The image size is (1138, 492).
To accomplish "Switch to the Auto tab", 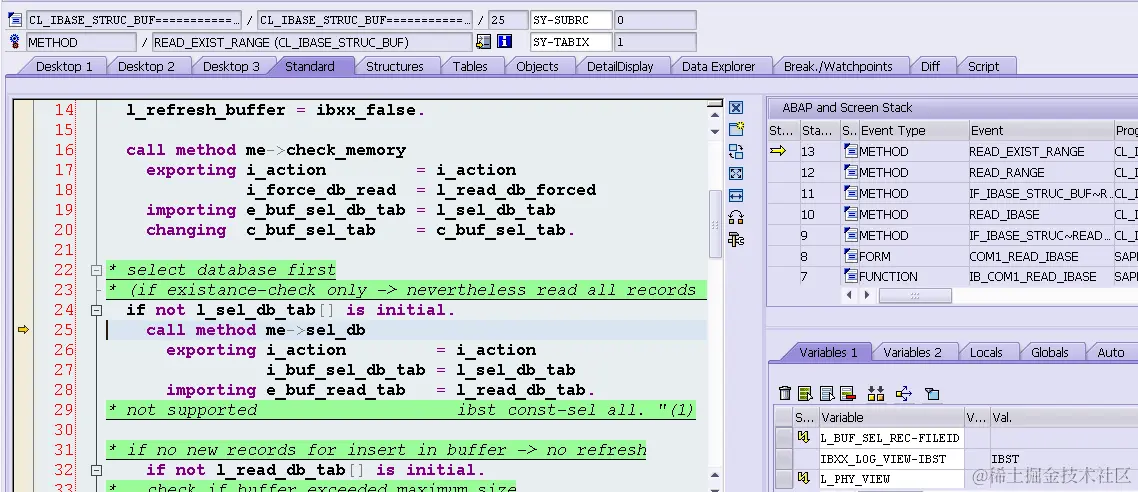I will coord(1110,352).
